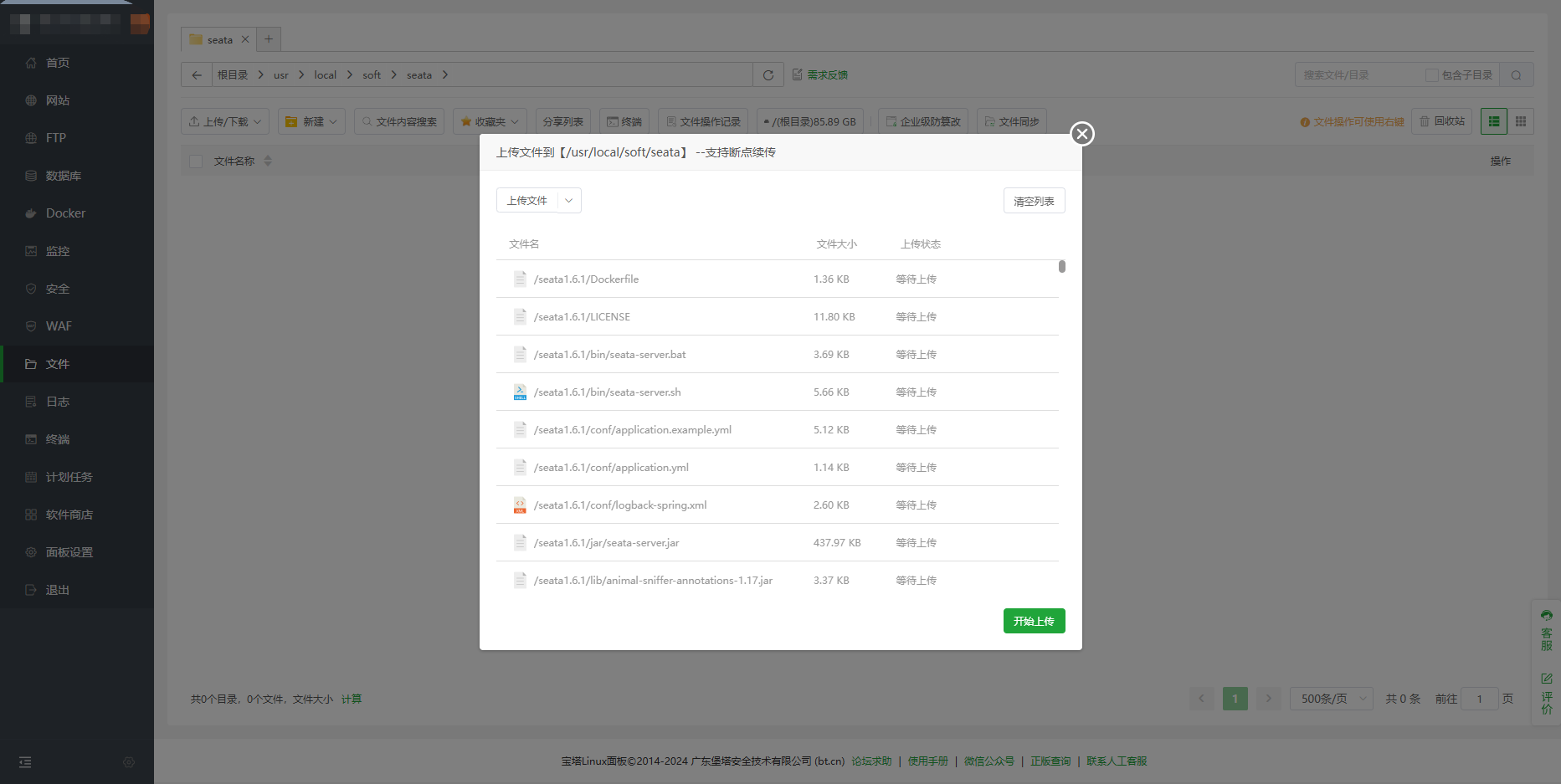
Task: Click the search magnifier icon
Action: pyautogui.click(x=1516, y=75)
